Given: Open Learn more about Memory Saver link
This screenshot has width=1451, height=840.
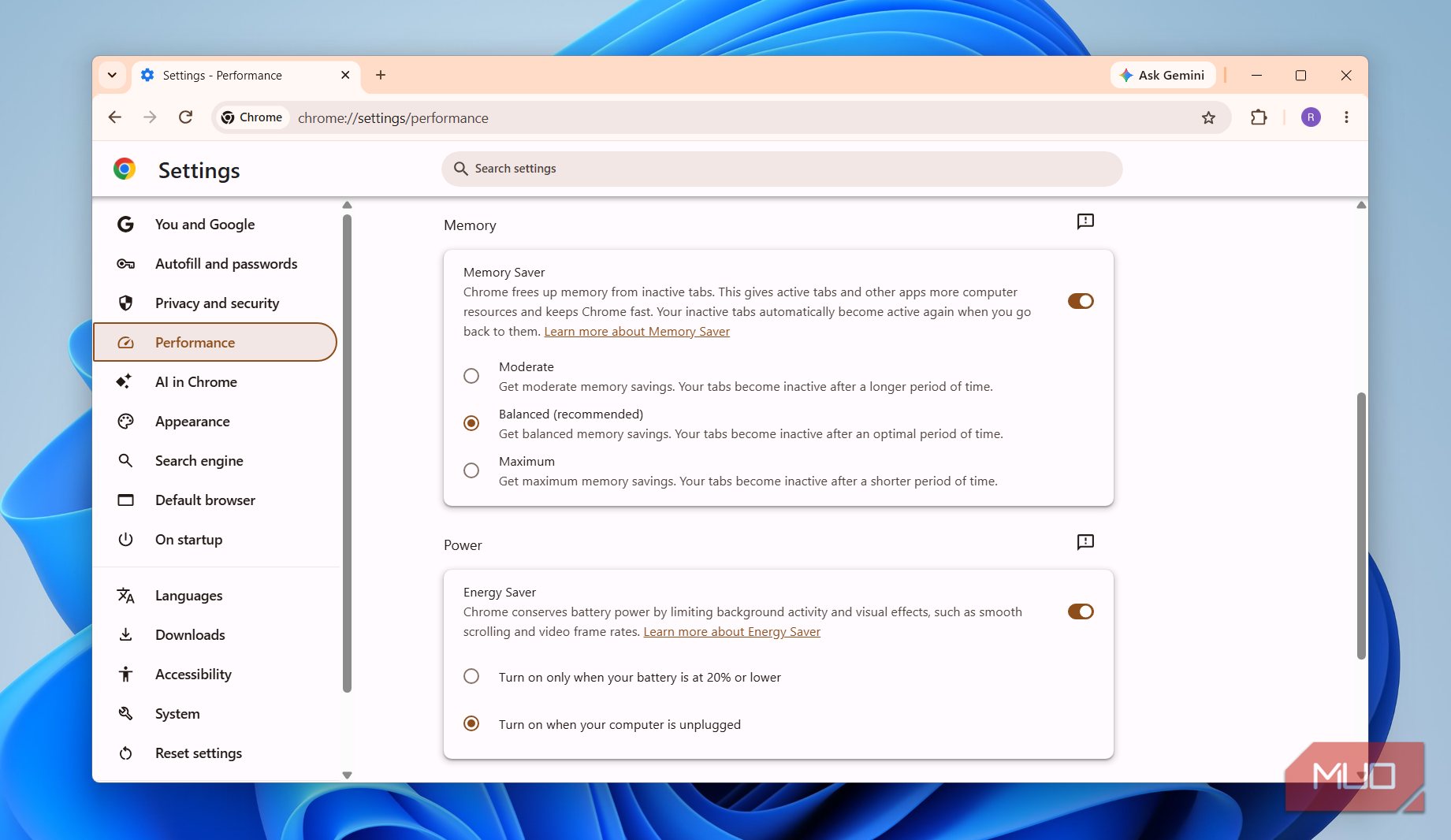Looking at the screenshot, I should pyautogui.click(x=637, y=332).
